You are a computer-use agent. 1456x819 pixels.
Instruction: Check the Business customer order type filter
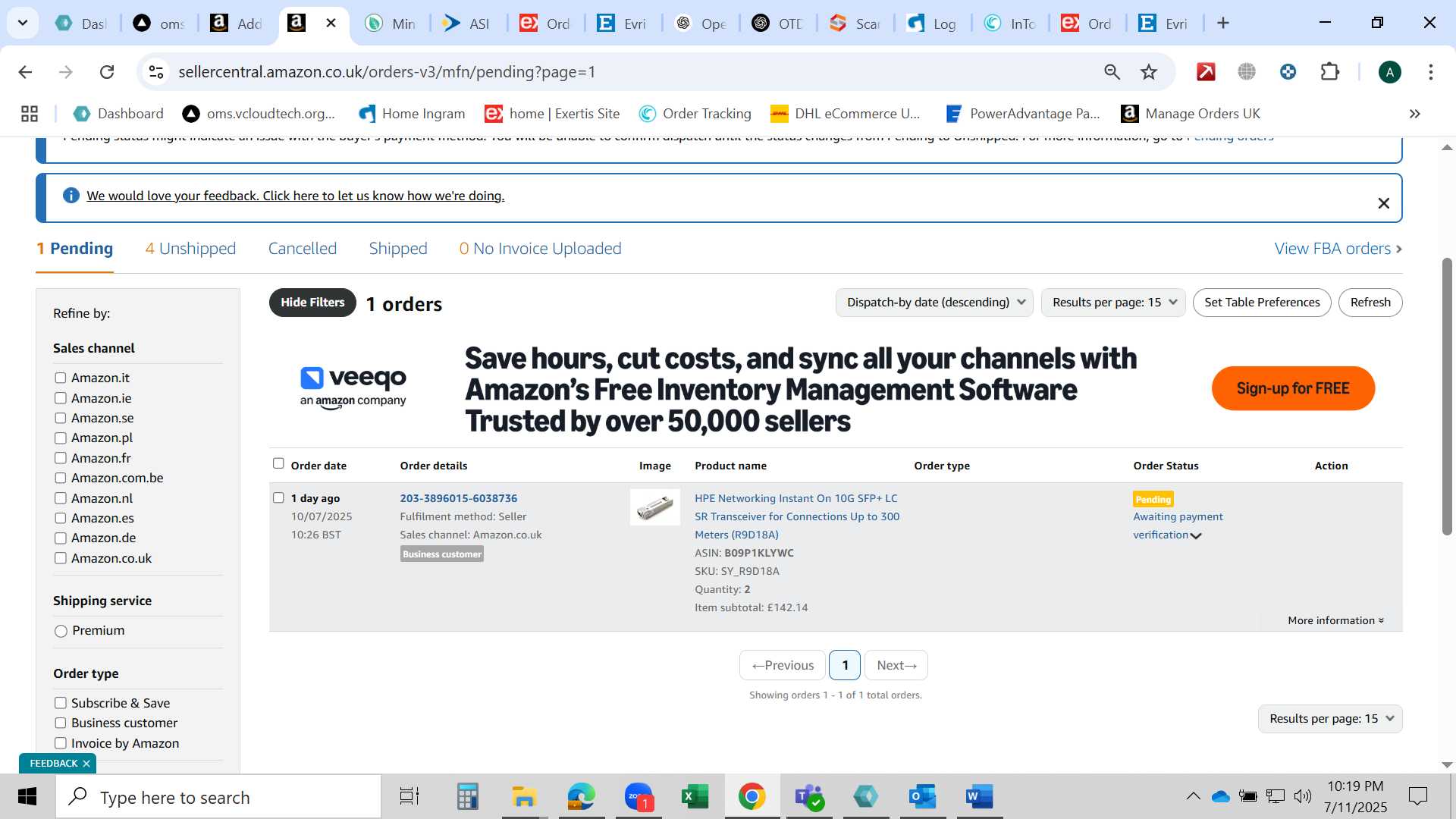[x=61, y=723]
